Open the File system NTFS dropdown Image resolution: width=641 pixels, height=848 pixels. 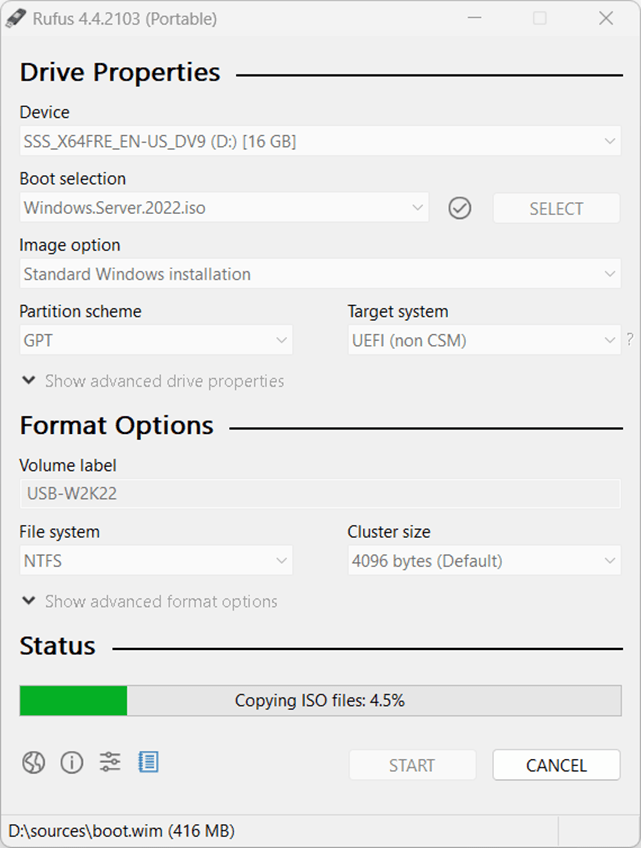point(156,561)
